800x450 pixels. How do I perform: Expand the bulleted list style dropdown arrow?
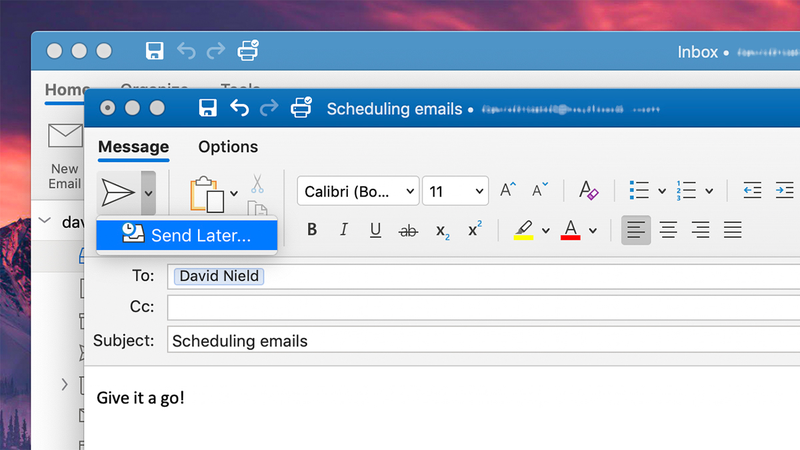click(x=662, y=191)
